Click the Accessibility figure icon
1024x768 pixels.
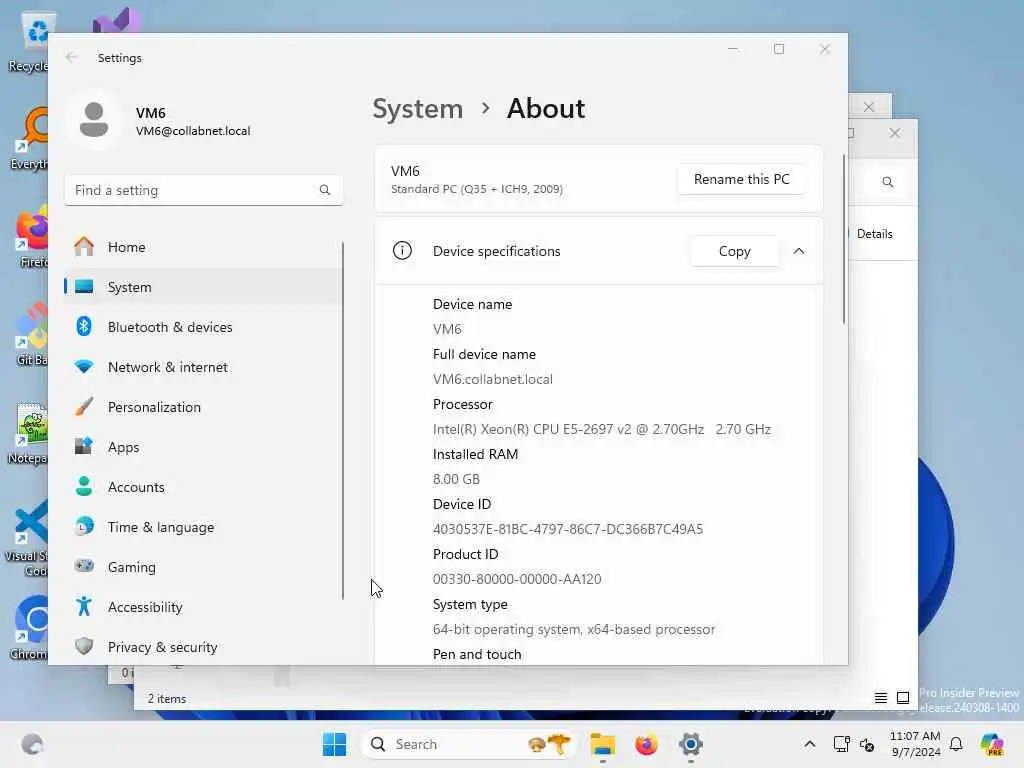(x=84, y=606)
